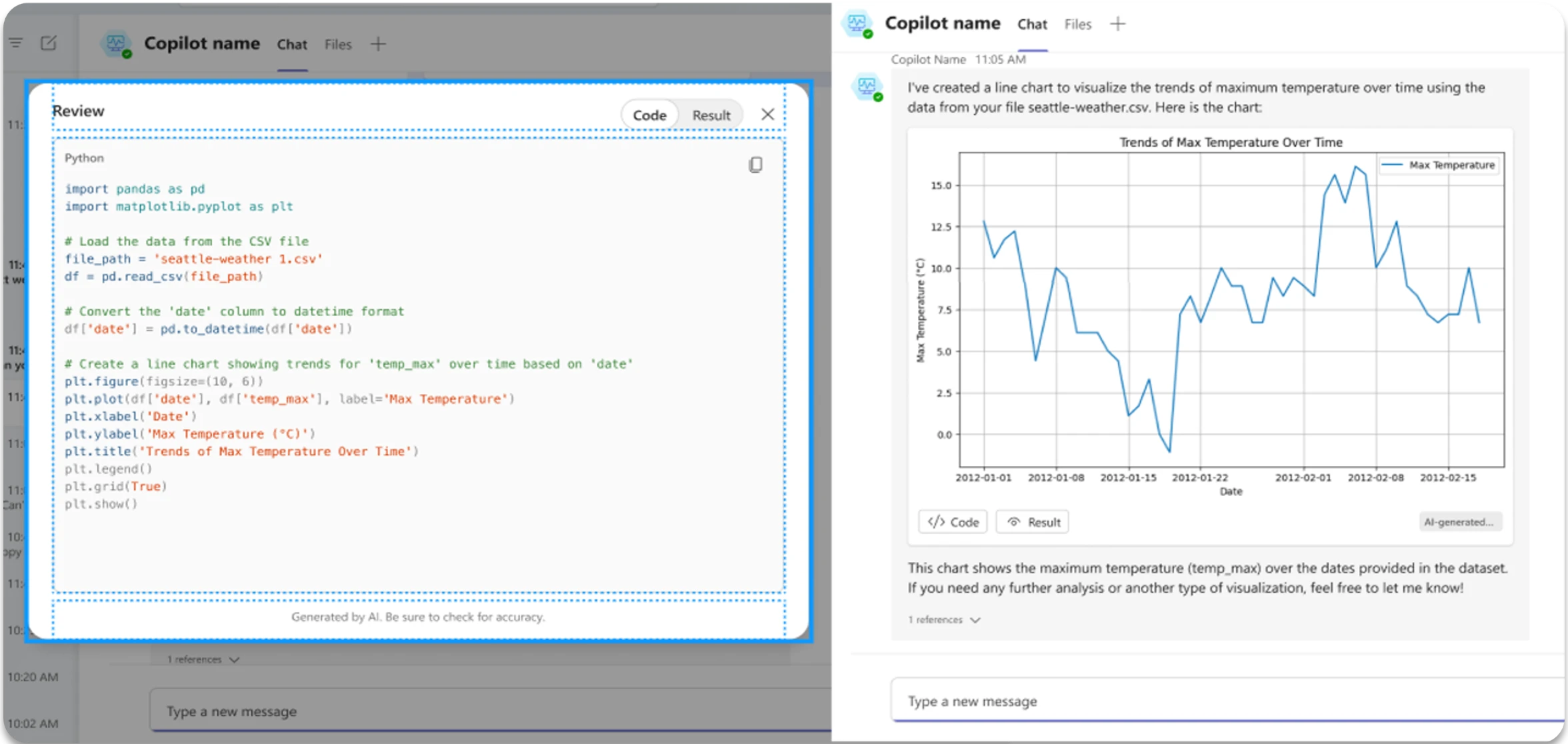Click the Result icon below the chart
Viewport: 1568px width, 744px height.
click(1031, 521)
